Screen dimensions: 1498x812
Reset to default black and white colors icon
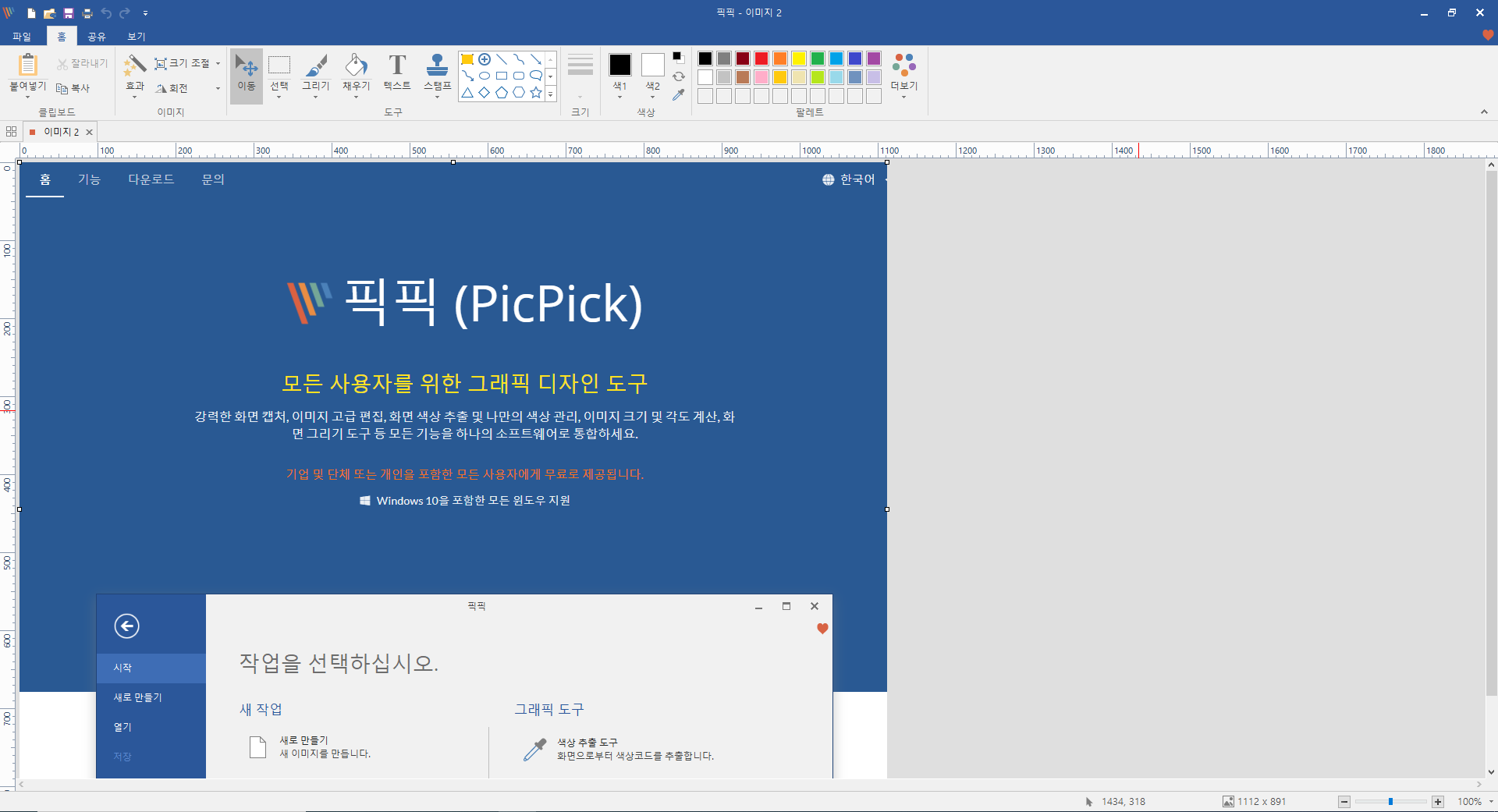click(678, 58)
